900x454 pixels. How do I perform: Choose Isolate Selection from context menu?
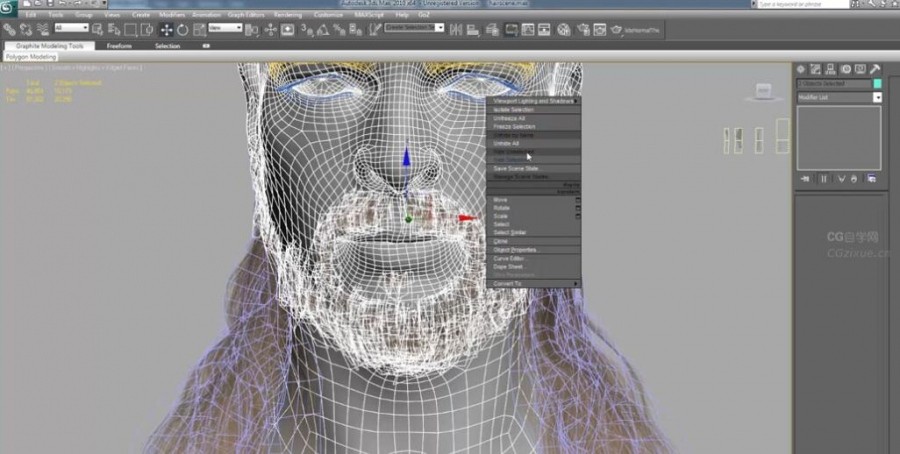click(534, 110)
